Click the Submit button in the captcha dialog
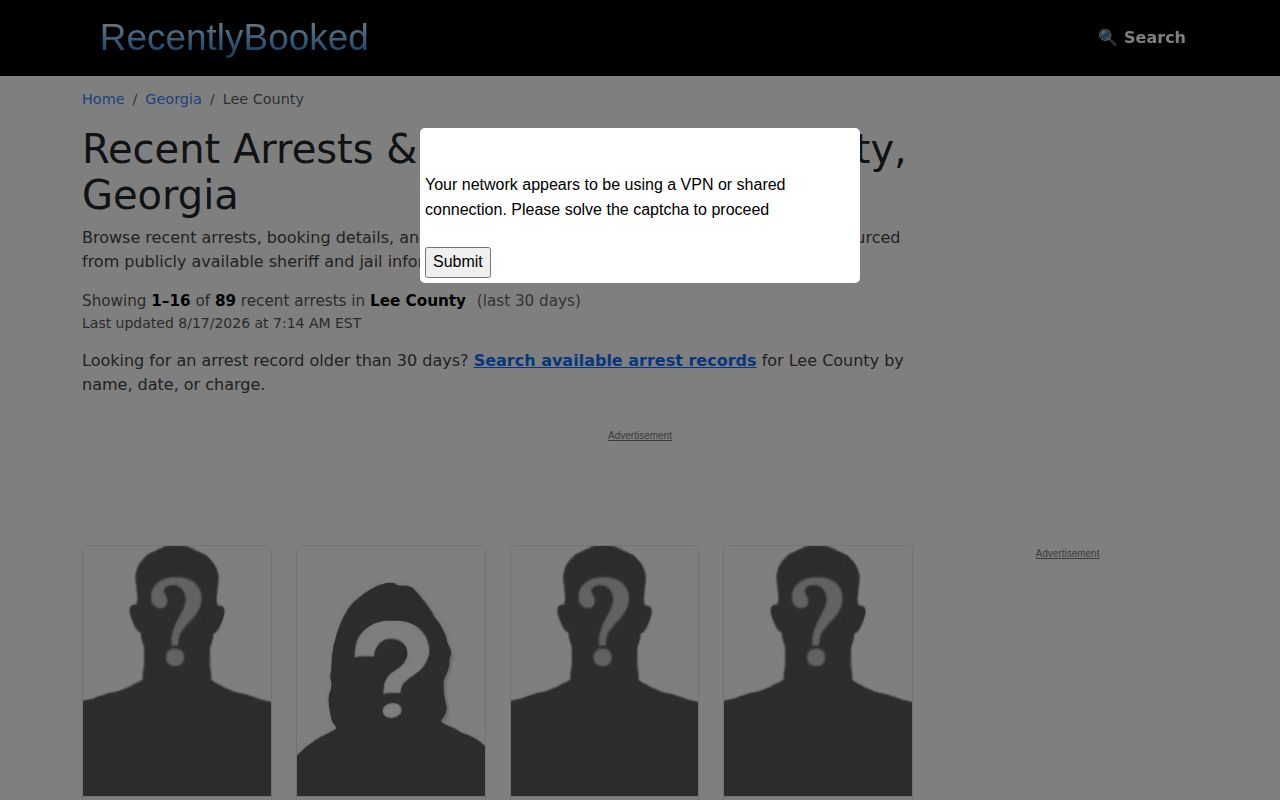 (458, 262)
